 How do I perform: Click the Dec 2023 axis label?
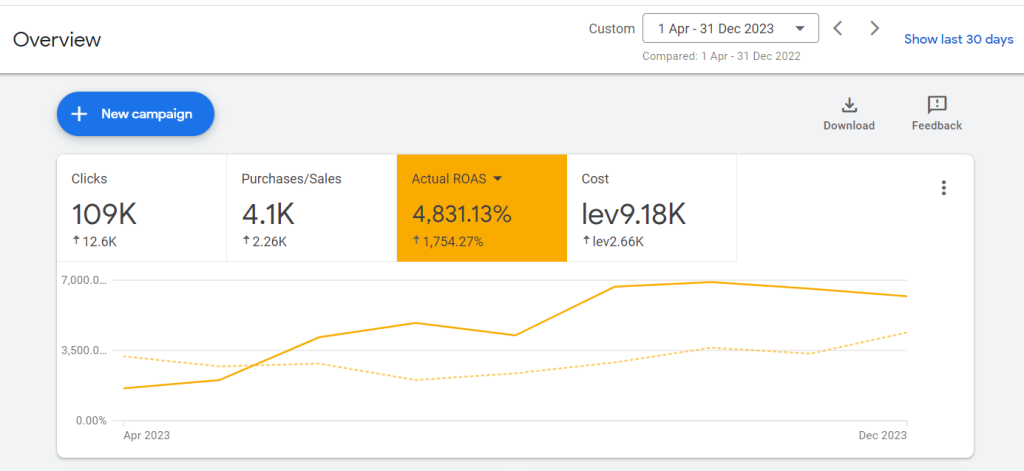884,435
